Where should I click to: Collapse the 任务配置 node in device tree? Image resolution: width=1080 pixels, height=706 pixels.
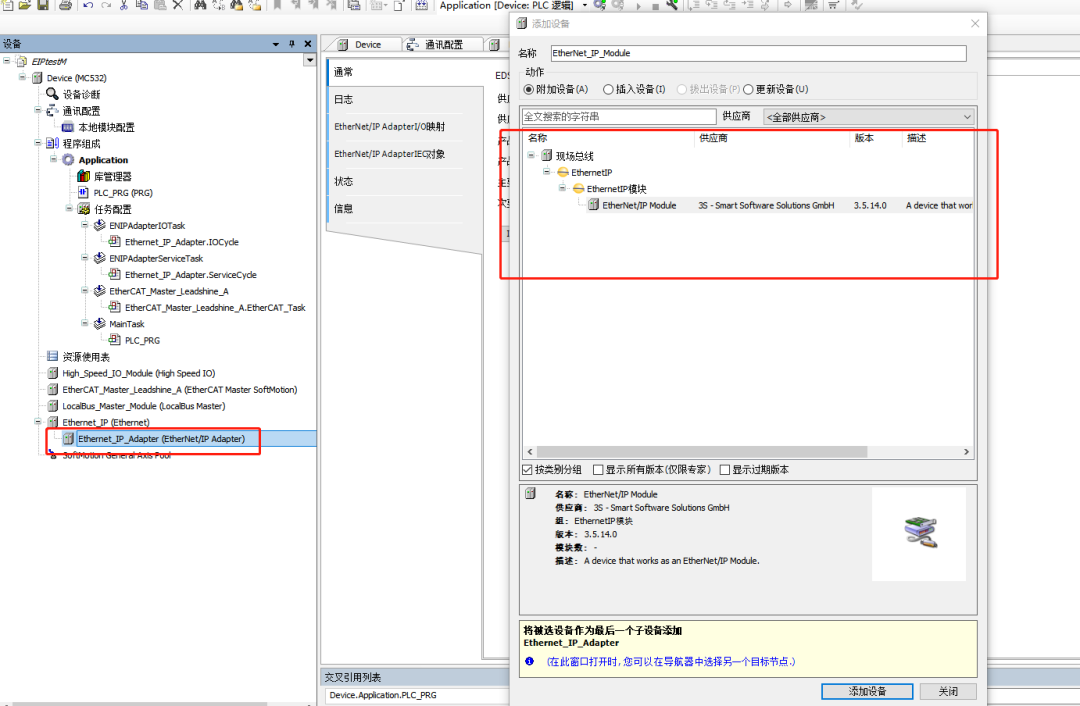point(69,209)
